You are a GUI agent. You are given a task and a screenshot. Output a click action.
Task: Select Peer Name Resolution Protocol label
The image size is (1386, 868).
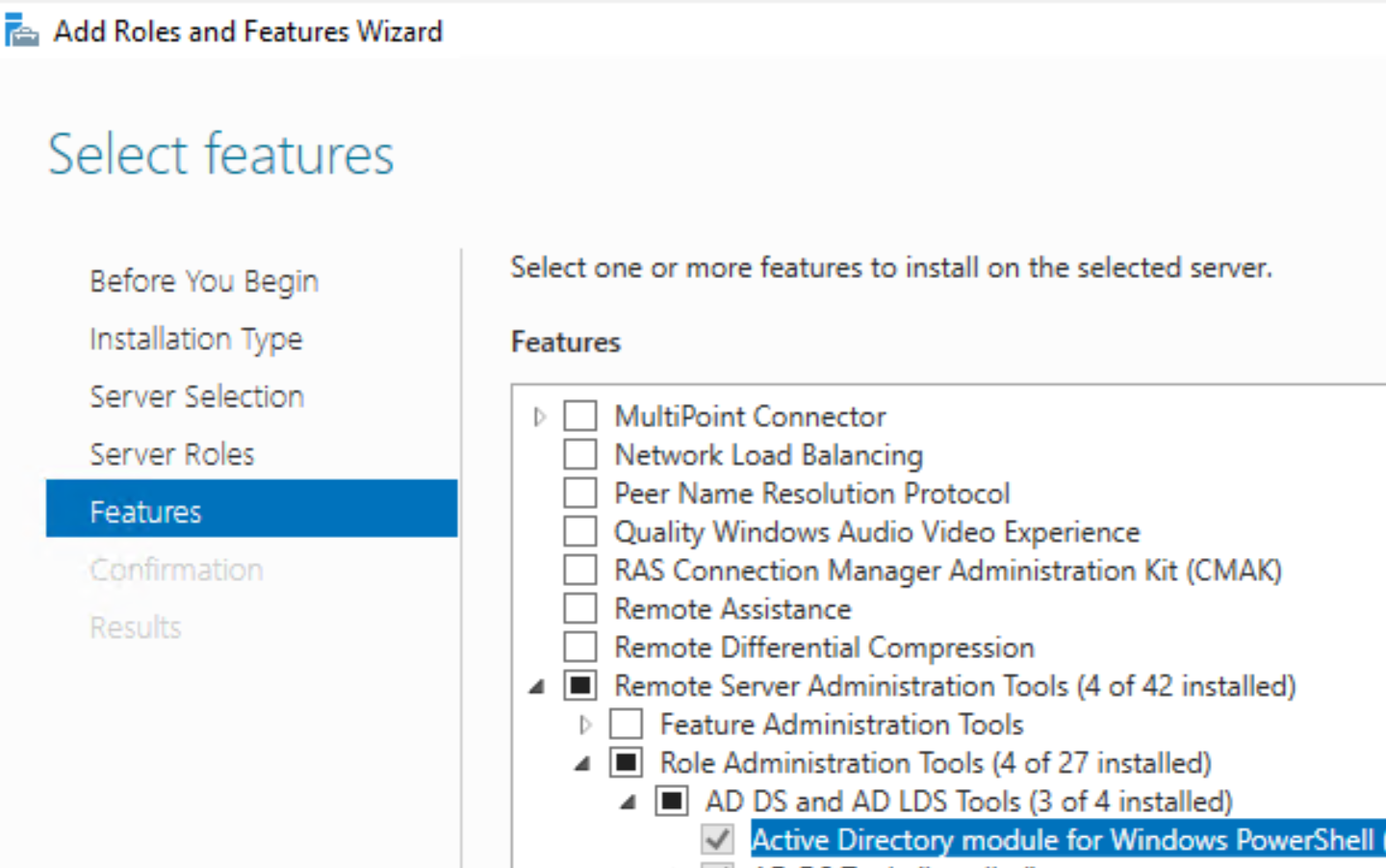[x=812, y=494]
